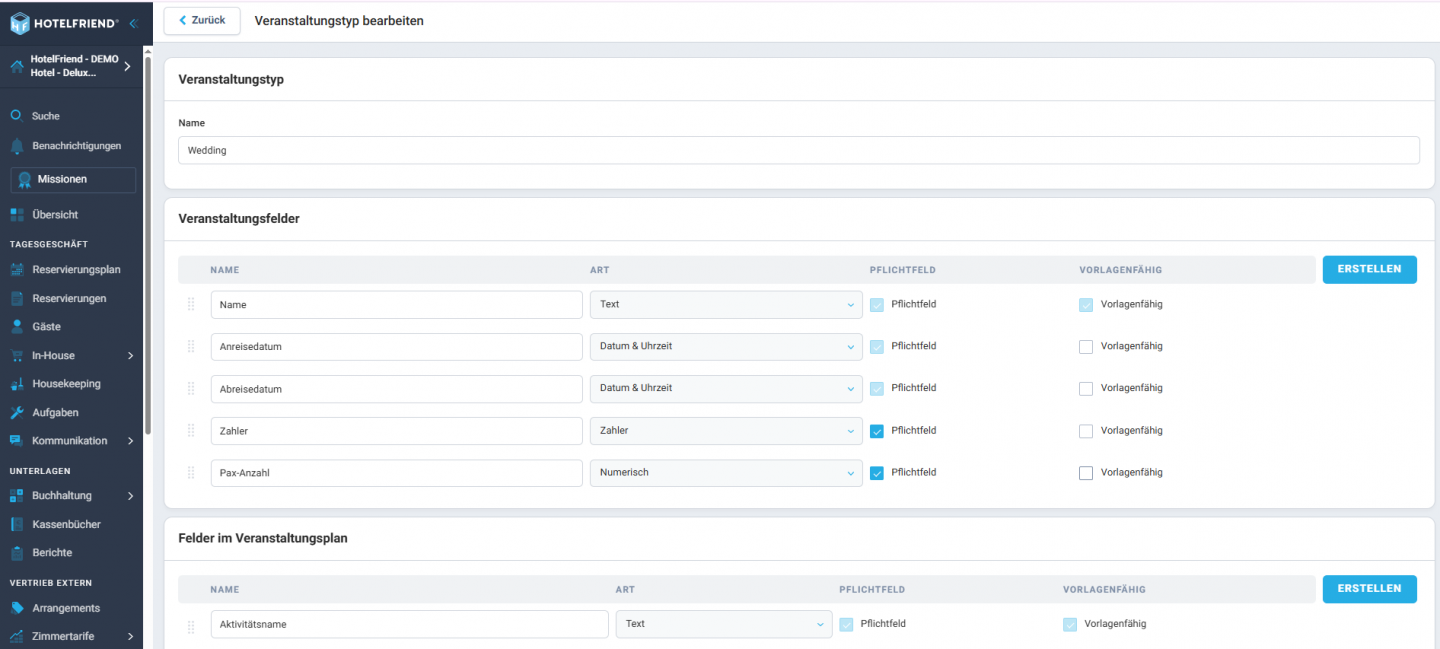Click the Wedding name input field
The height and width of the screenshot is (649, 1440).
798,151
